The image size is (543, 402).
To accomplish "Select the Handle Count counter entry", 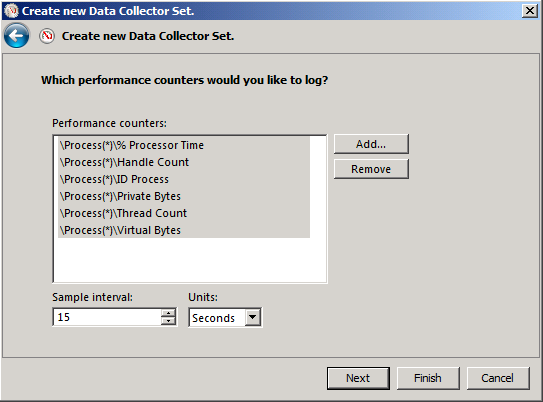I will tap(184, 162).
